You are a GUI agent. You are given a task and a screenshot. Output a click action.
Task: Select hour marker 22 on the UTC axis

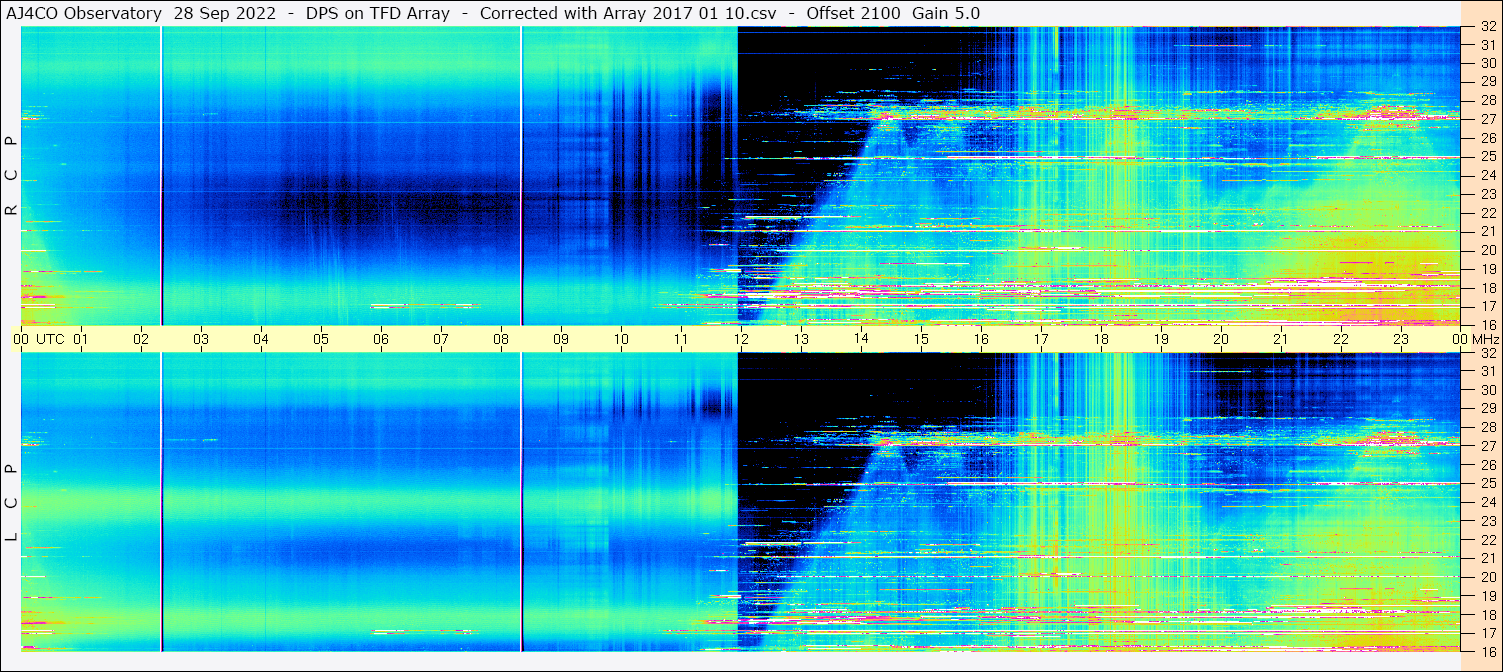(1341, 339)
